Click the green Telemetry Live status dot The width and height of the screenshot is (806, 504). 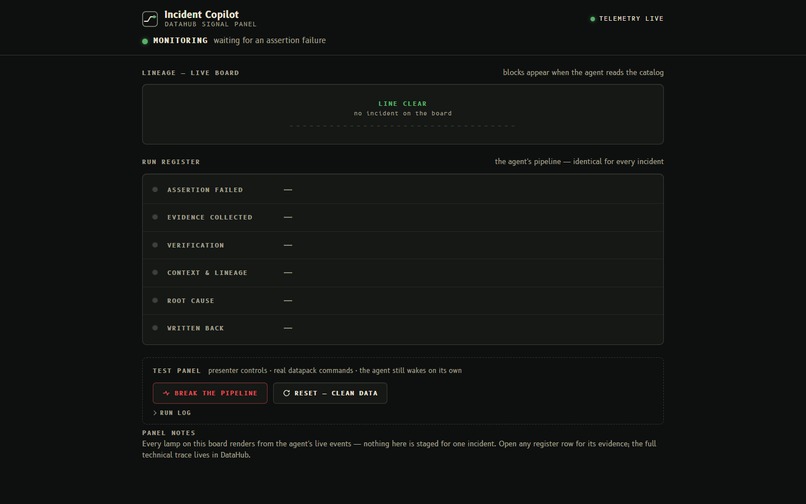pyautogui.click(x=593, y=19)
